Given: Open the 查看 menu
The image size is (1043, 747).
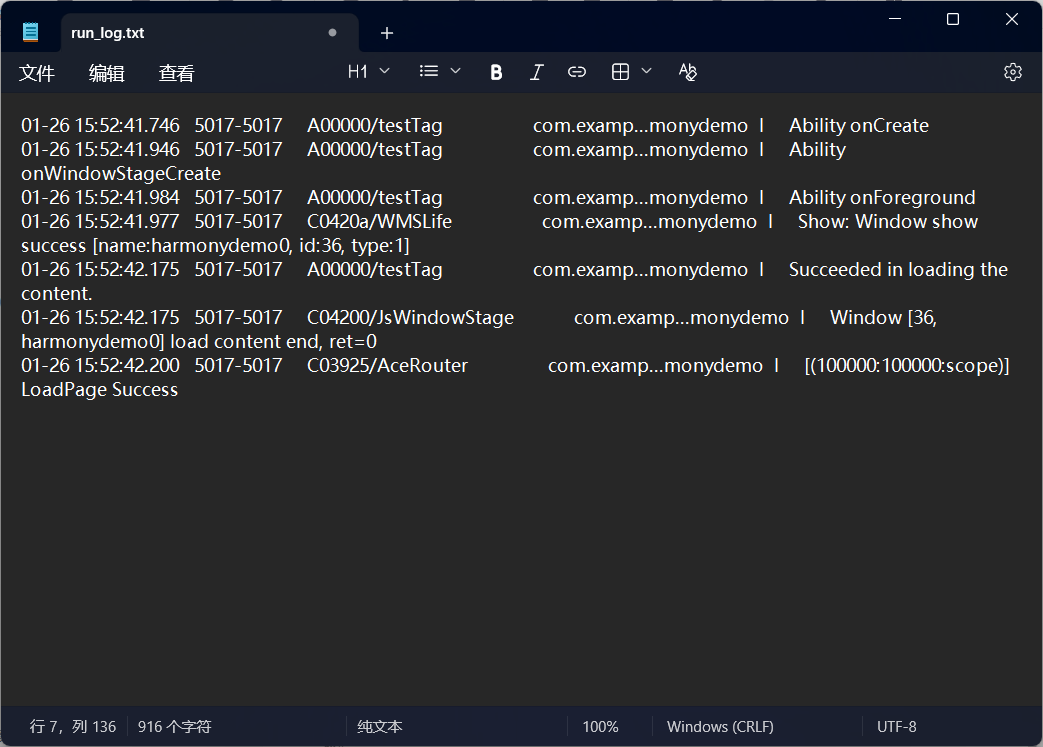Looking at the screenshot, I should 176,73.
